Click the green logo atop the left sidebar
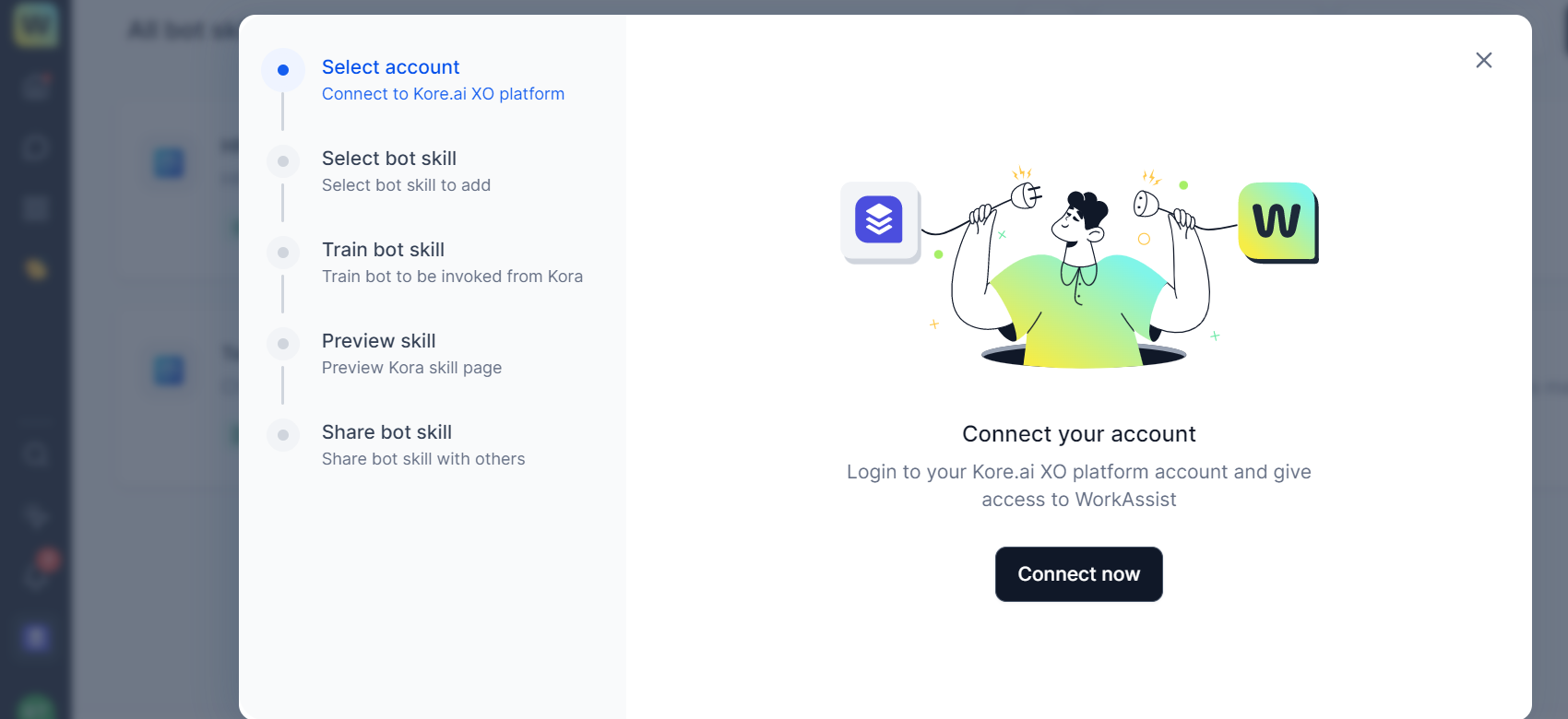 click(x=36, y=25)
